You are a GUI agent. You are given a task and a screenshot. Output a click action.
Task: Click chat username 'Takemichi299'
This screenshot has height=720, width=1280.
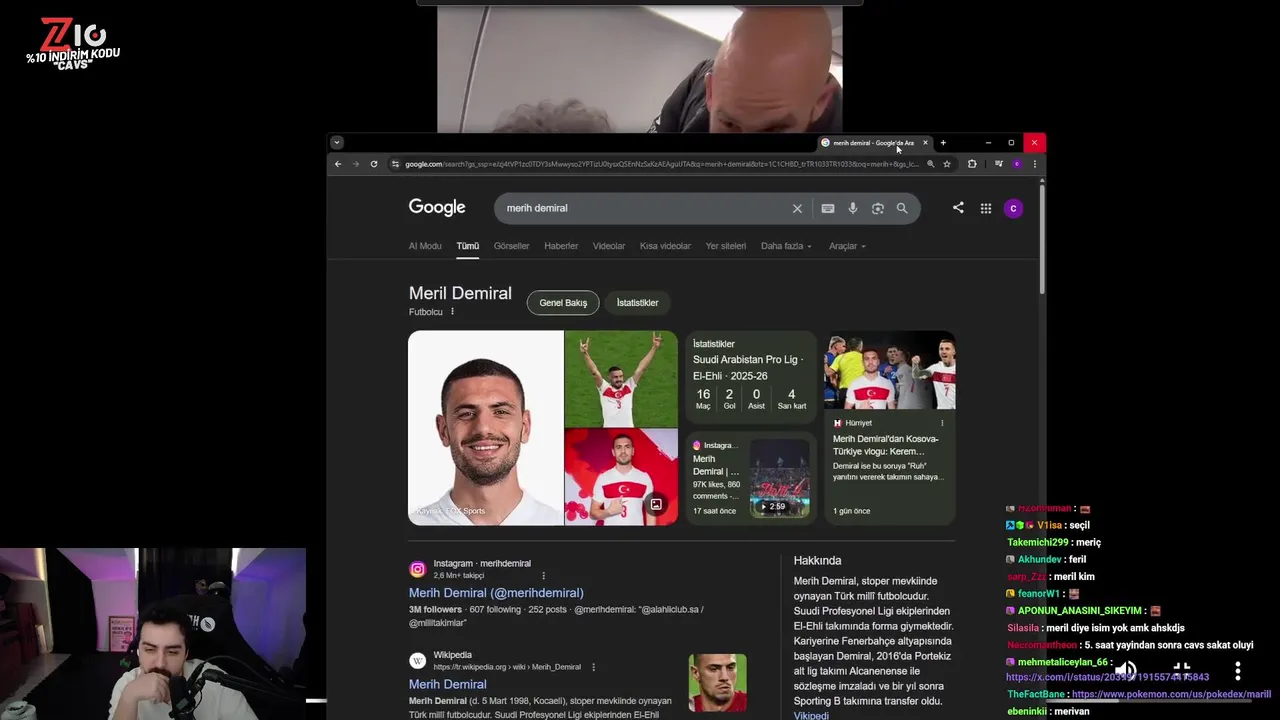point(1037,542)
